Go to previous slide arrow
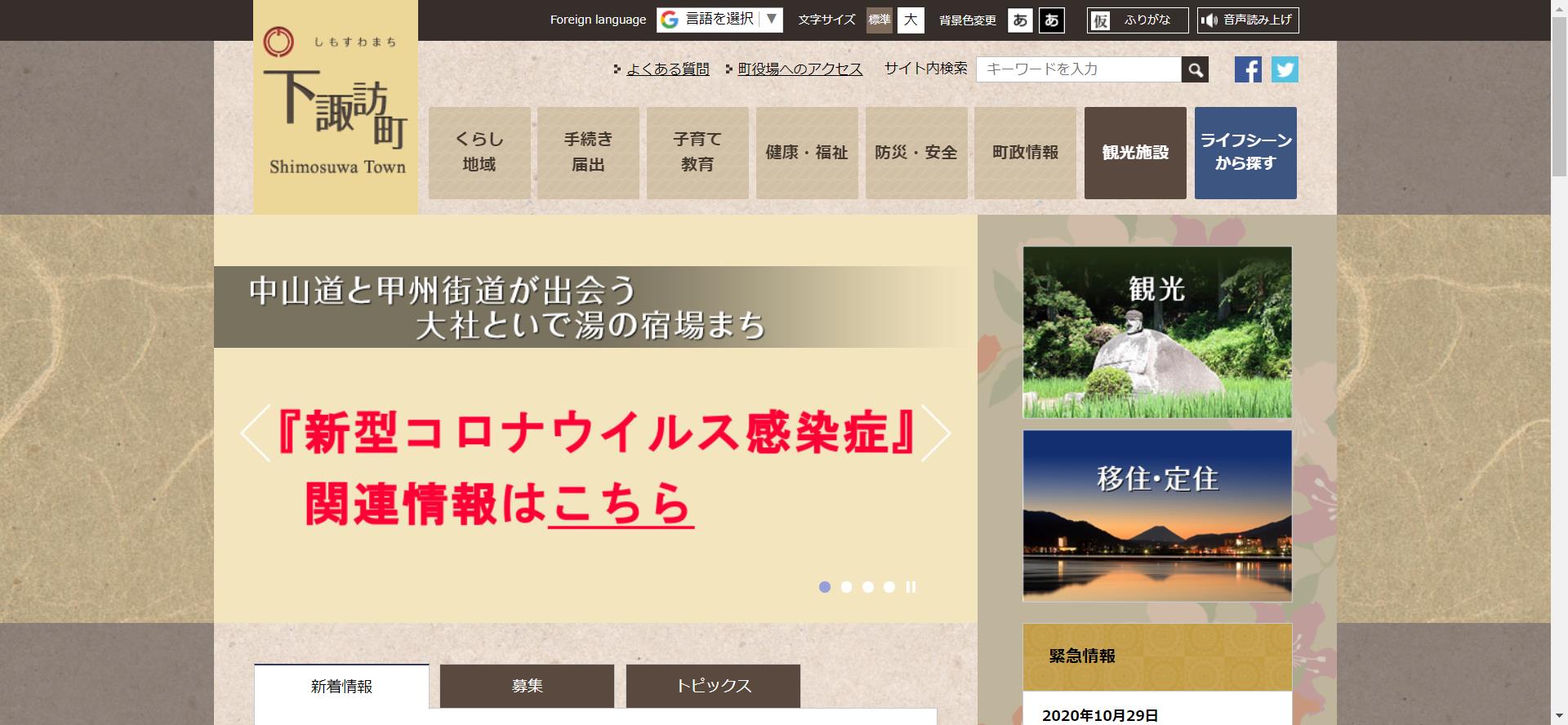Screen dimensions: 1568x725 click(x=256, y=433)
